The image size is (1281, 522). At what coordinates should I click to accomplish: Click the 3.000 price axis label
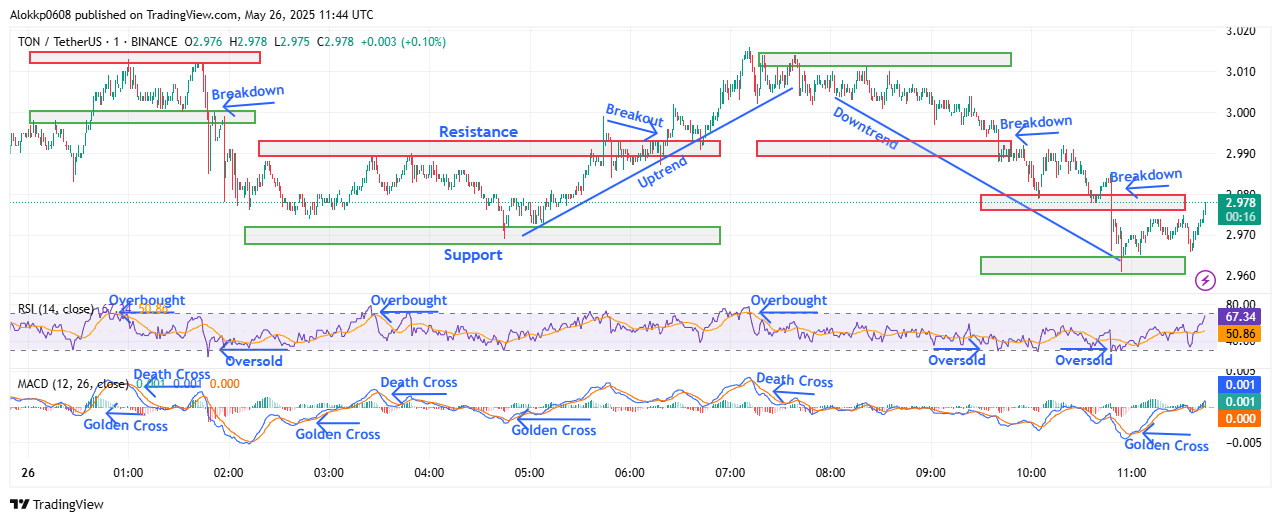1241,113
